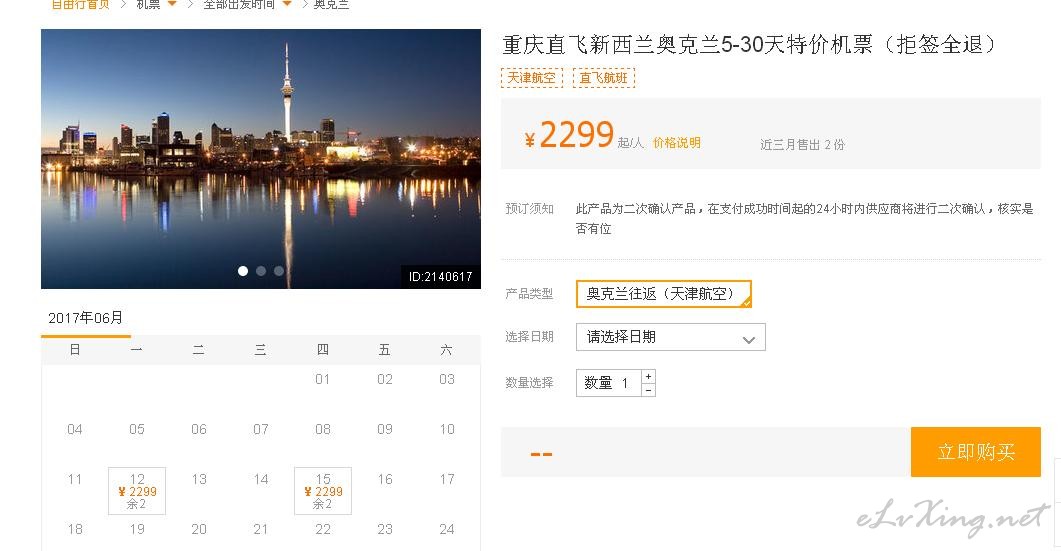Open the 请选择日期 date dropdown

pos(671,337)
